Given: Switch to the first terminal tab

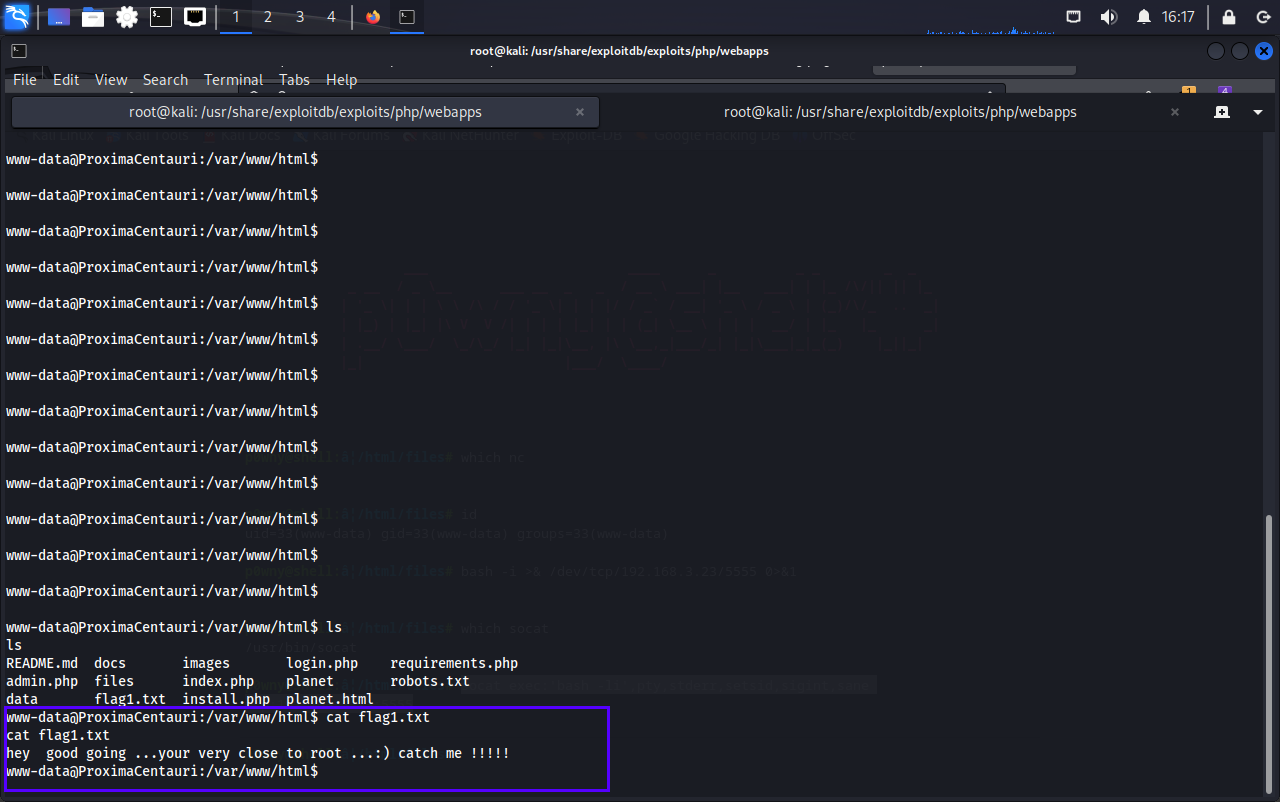Looking at the screenshot, I should click(x=305, y=112).
